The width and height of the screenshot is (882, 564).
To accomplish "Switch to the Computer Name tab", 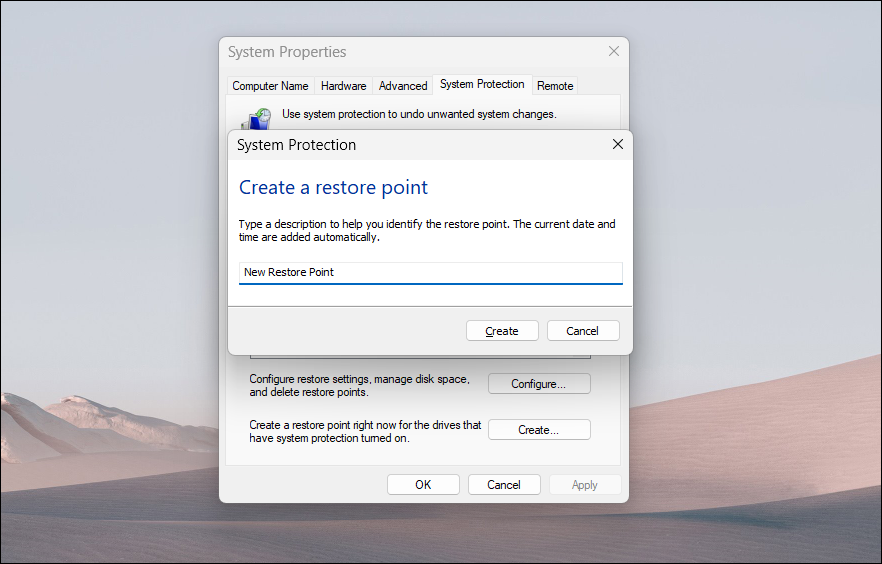I will click(x=270, y=86).
